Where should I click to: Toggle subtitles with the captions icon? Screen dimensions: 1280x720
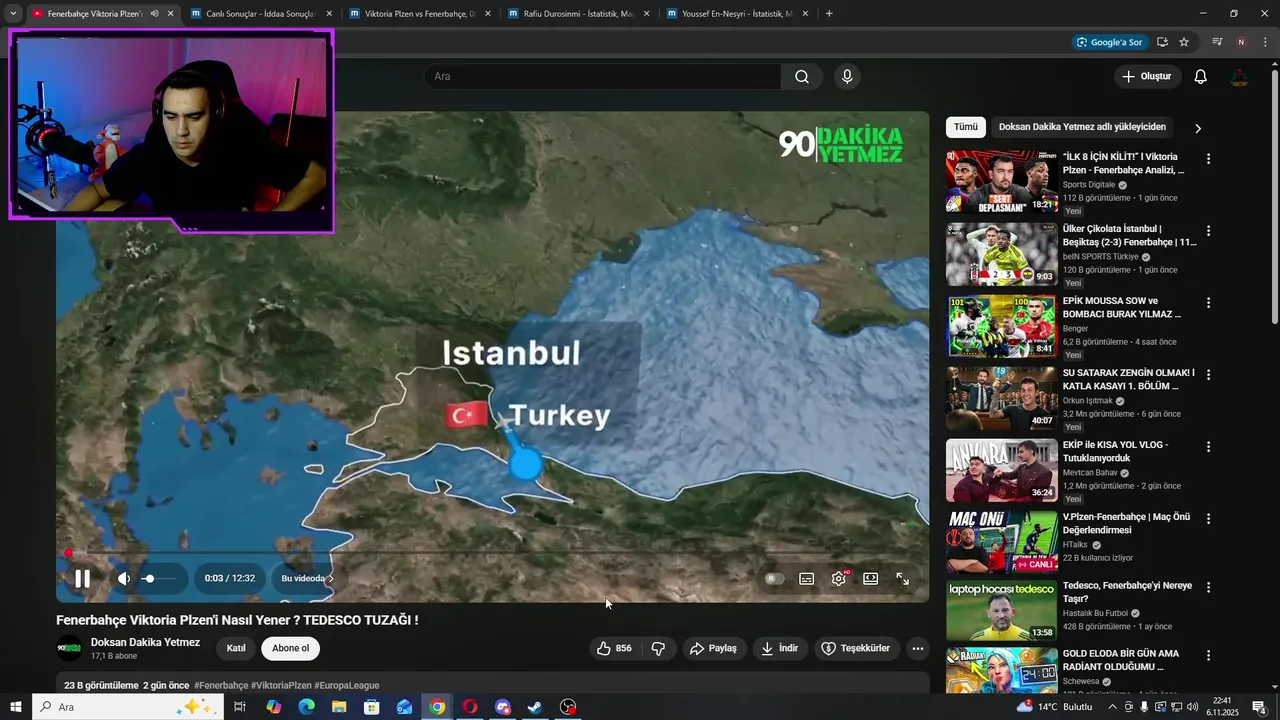(806, 578)
